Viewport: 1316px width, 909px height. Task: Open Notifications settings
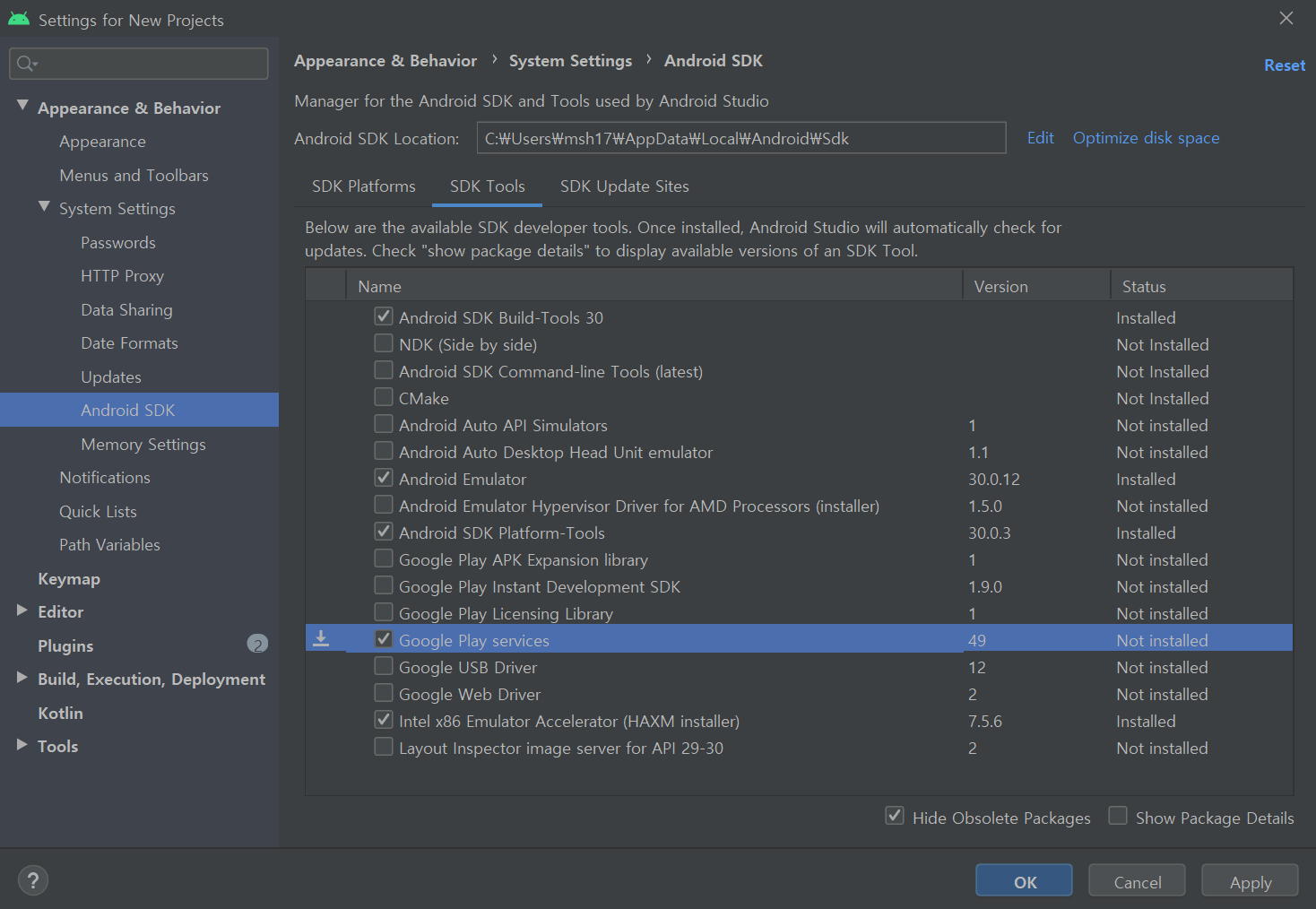pos(105,478)
